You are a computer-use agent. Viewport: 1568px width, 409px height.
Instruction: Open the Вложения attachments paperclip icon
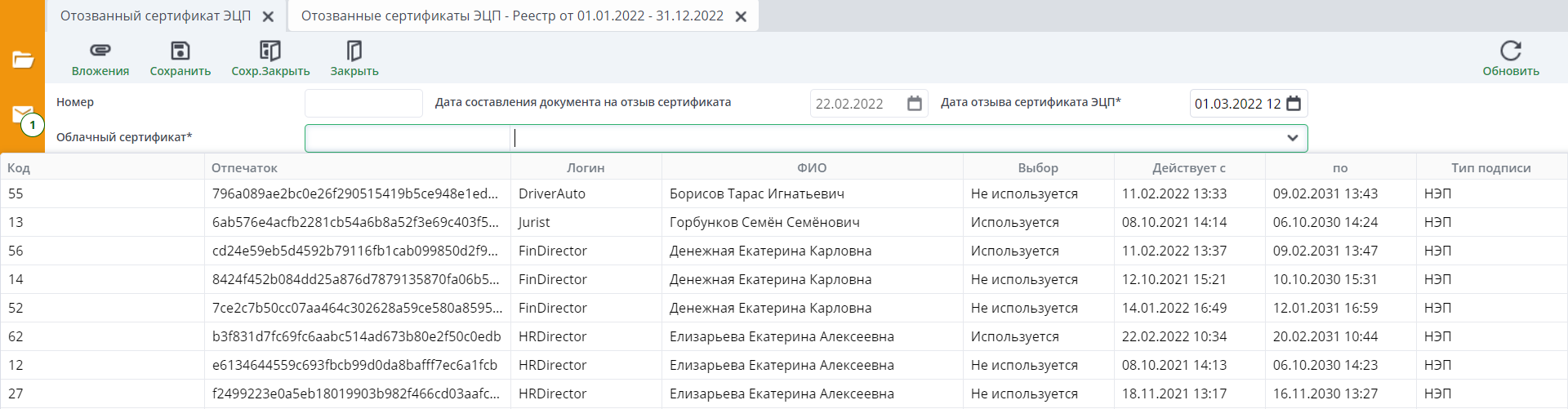(100, 51)
